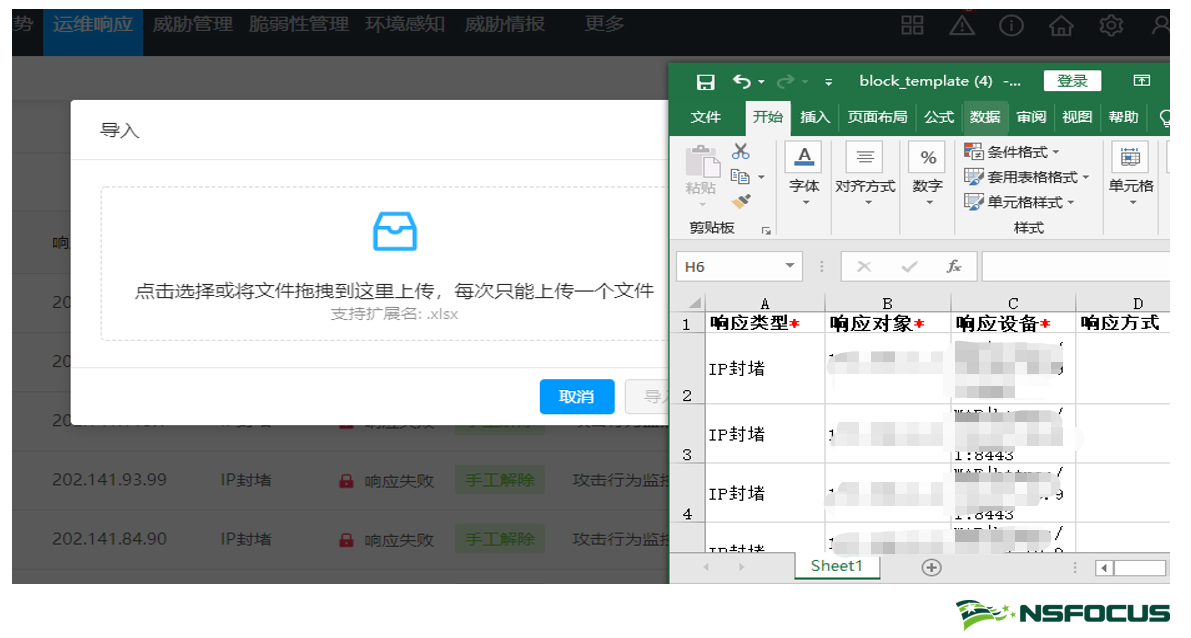
Task: Click the fx insert function icon
Action: 954,267
